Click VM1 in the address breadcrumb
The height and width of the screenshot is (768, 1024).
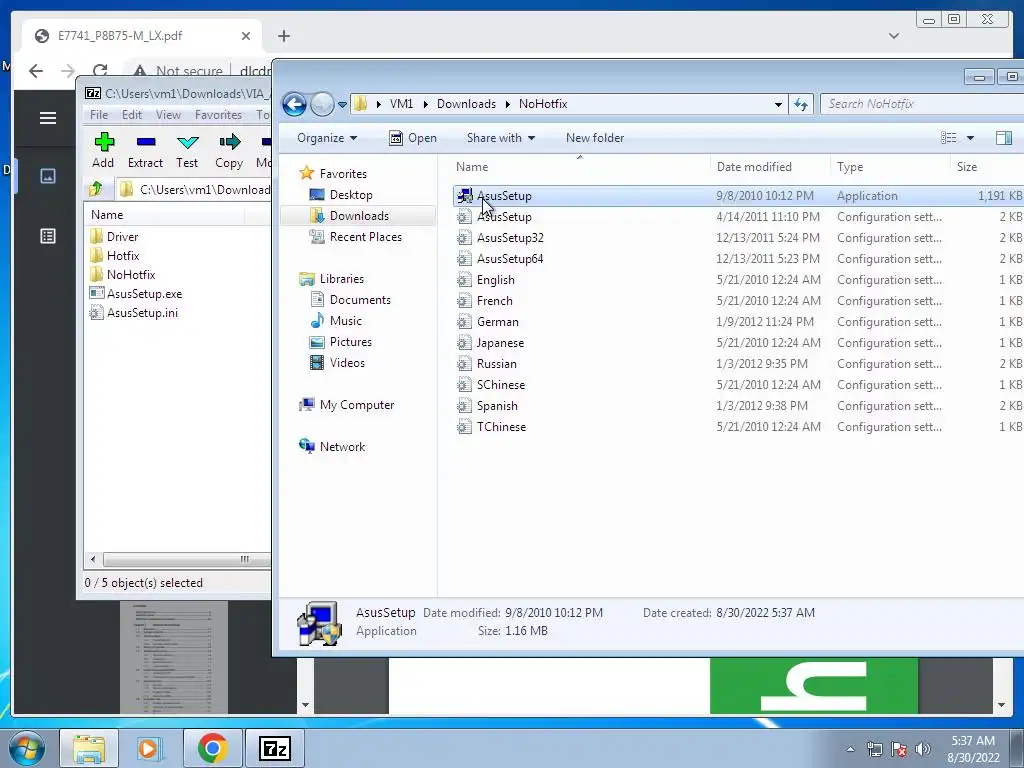click(x=401, y=104)
